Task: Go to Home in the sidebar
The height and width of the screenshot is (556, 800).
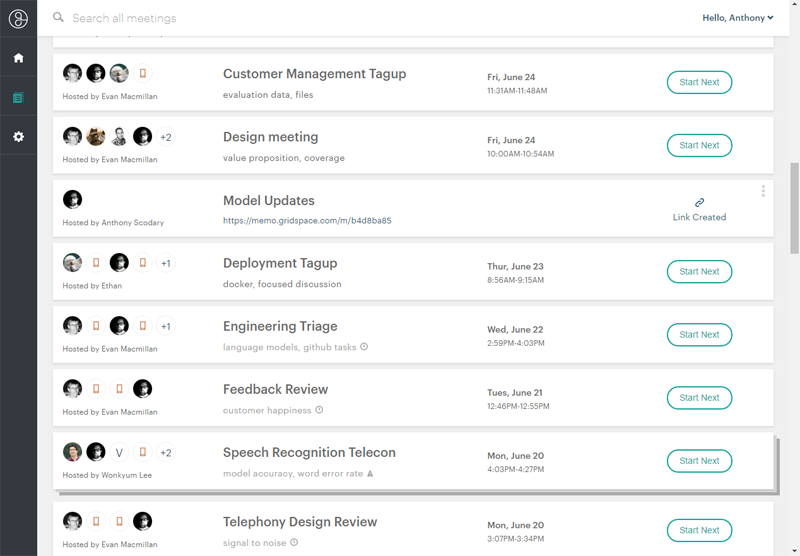Action: 18,58
